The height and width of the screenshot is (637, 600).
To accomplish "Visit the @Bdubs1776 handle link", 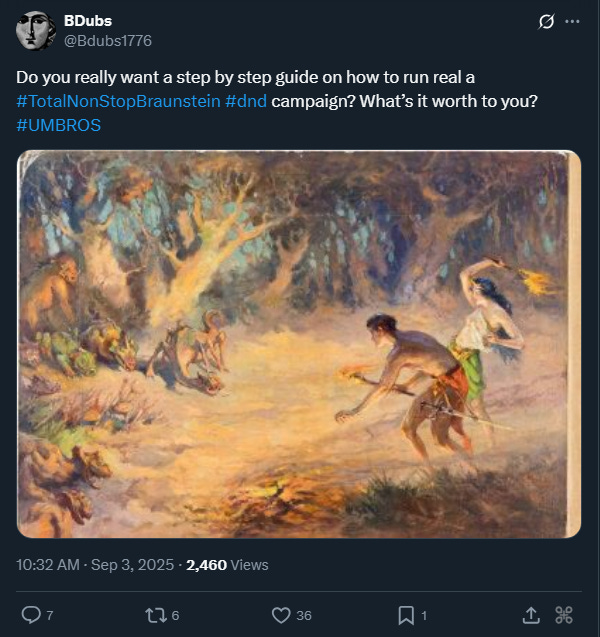I will (108, 40).
